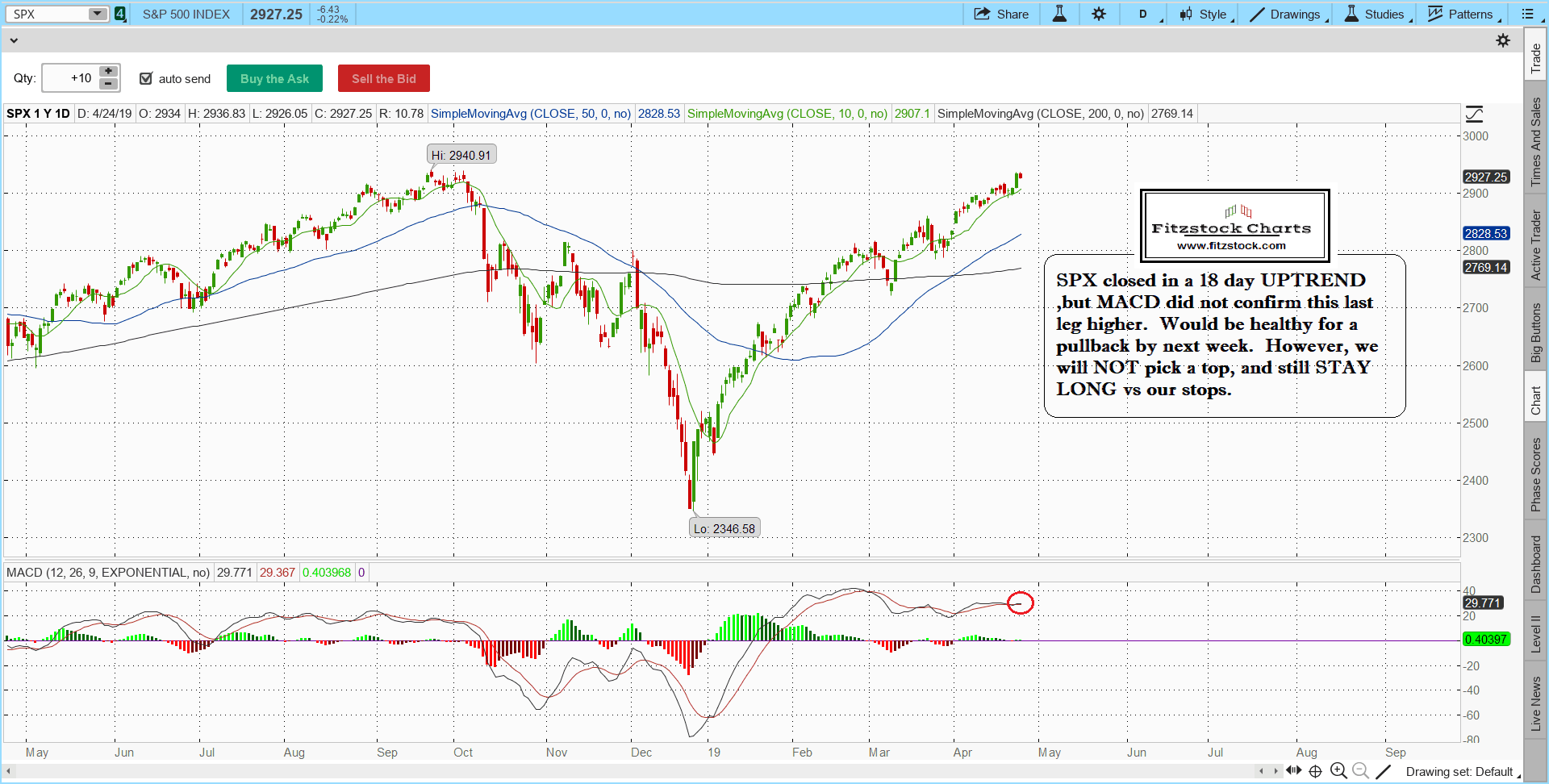Open the Style dropdown menu
1549x784 pixels.
1206,14
